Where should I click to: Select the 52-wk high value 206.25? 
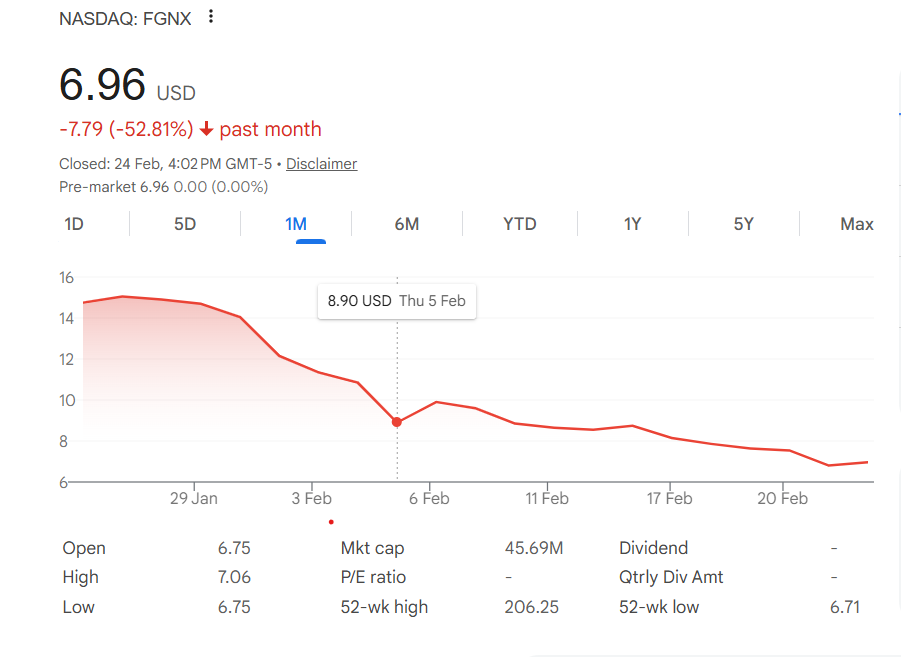coord(531,606)
